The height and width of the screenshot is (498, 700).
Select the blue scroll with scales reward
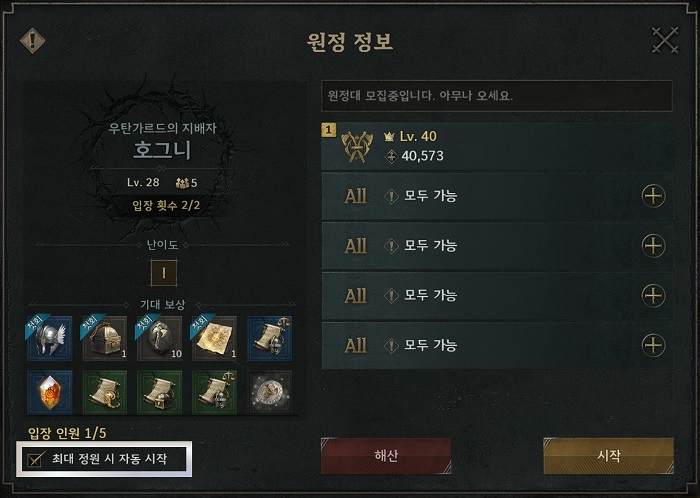coord(270,338)
